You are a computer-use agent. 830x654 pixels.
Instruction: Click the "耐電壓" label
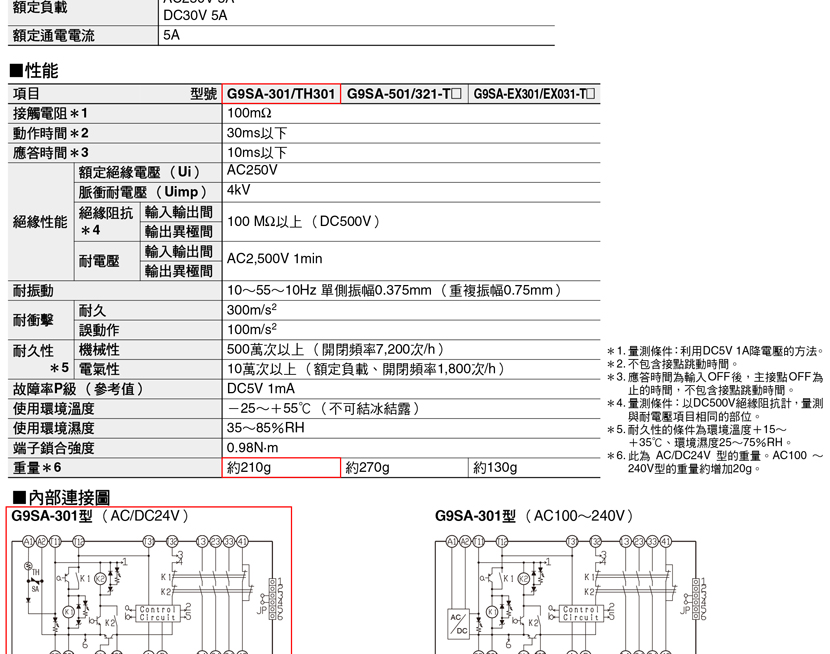(99, 261)
